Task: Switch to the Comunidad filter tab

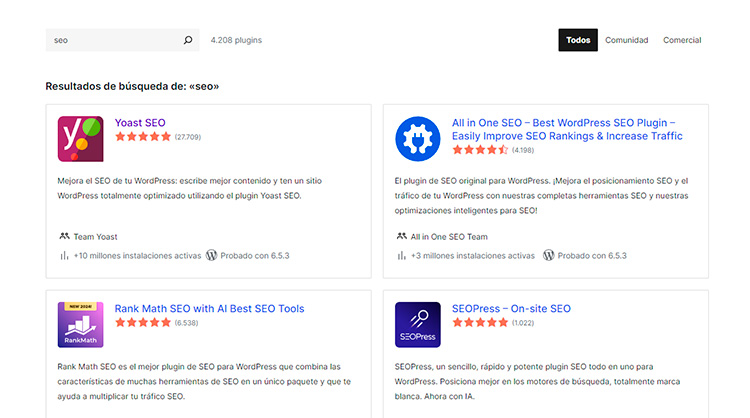Action: point(626,40)
